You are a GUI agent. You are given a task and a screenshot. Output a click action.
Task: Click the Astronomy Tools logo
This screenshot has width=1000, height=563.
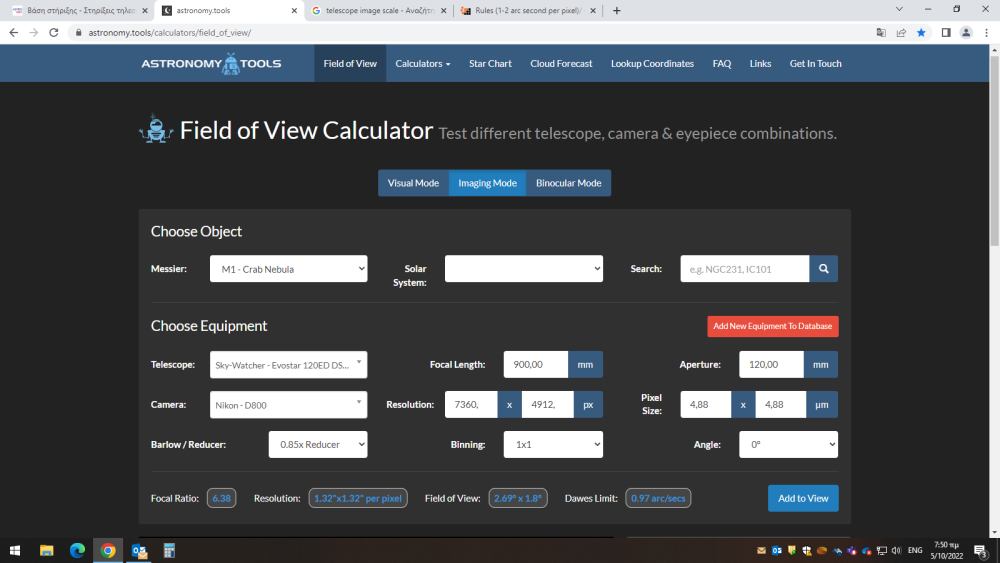click(x=211, y=64)
